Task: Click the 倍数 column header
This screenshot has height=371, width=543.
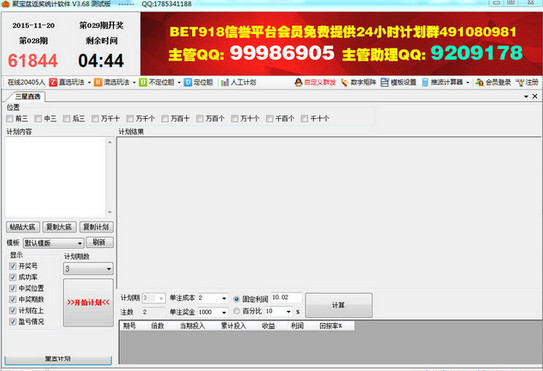Action: coord(158,326)
